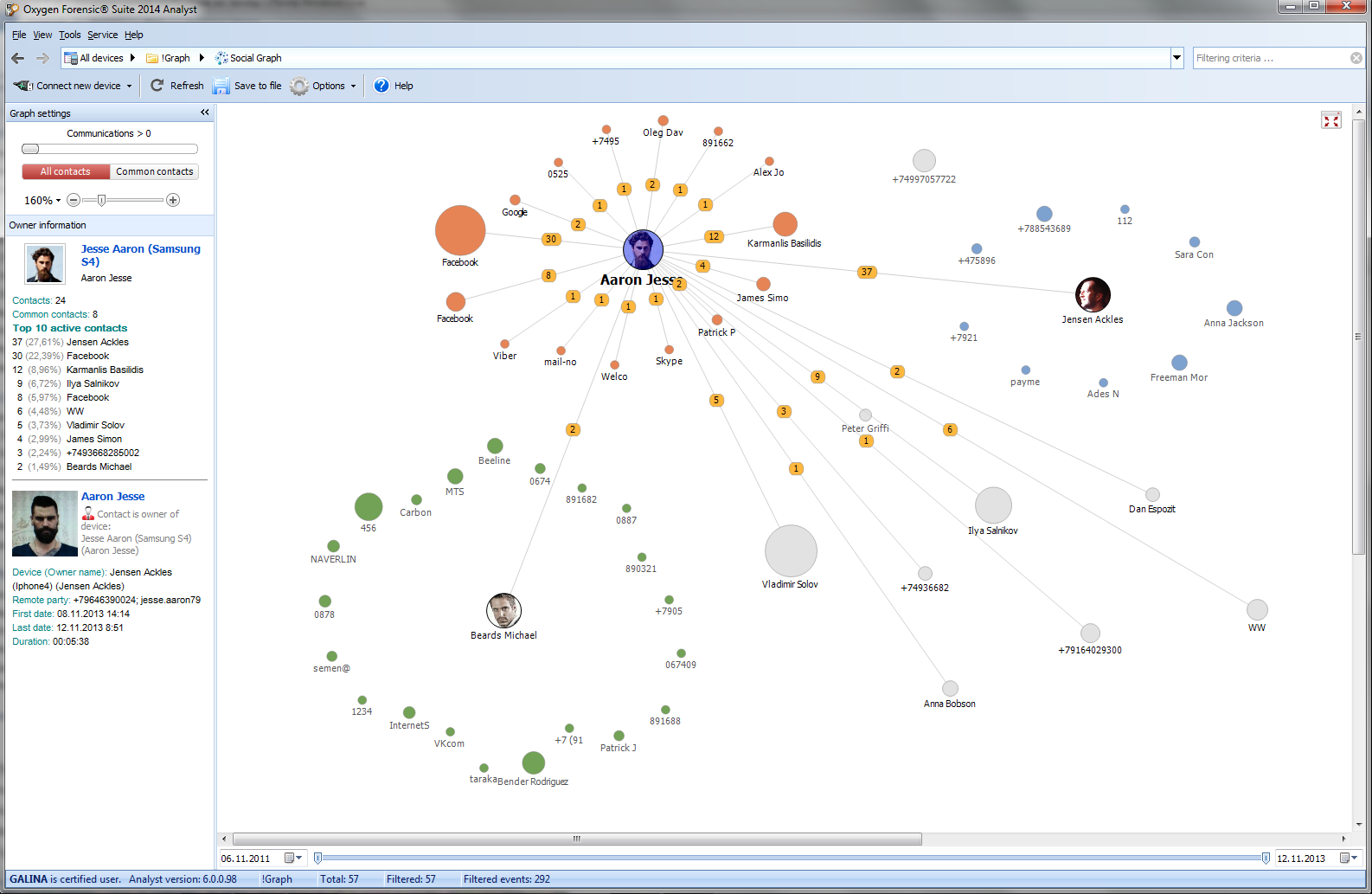Open start date 06.11.2011 calendar
1372x894 pixels.
(294, 859)
